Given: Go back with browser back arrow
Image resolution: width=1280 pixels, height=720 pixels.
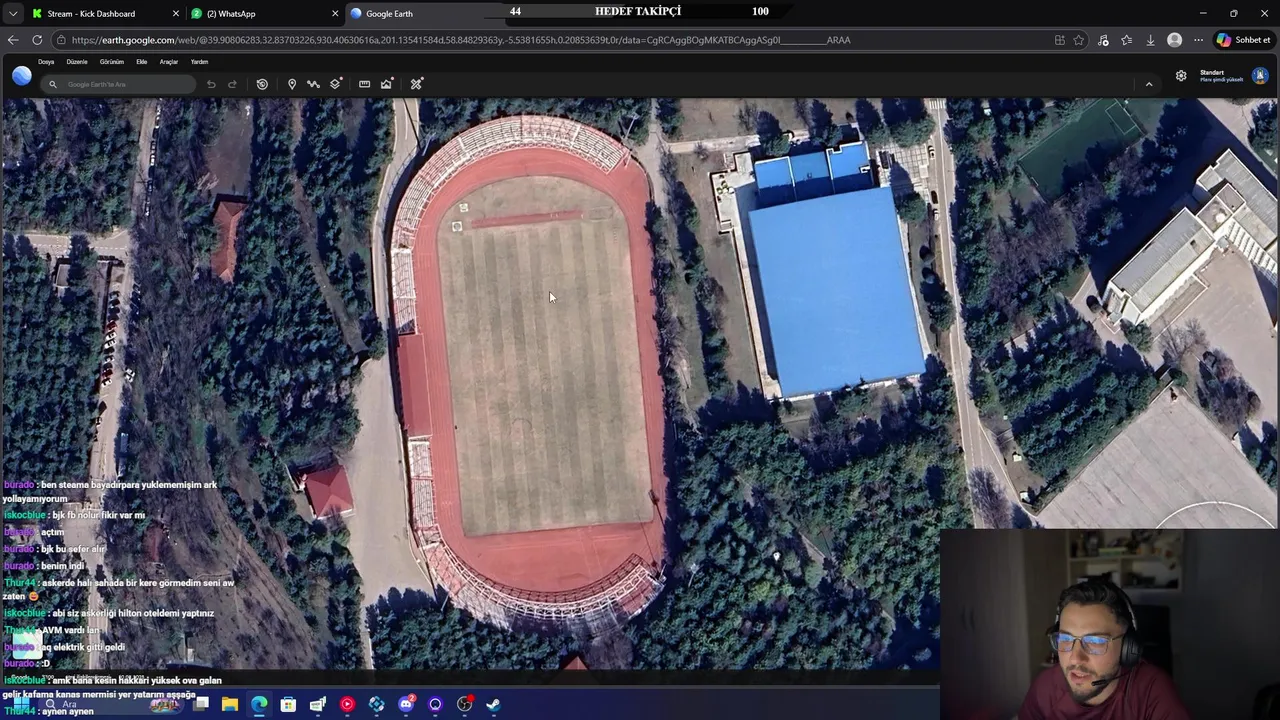Looking at the screenshot, I should (13, 40).
